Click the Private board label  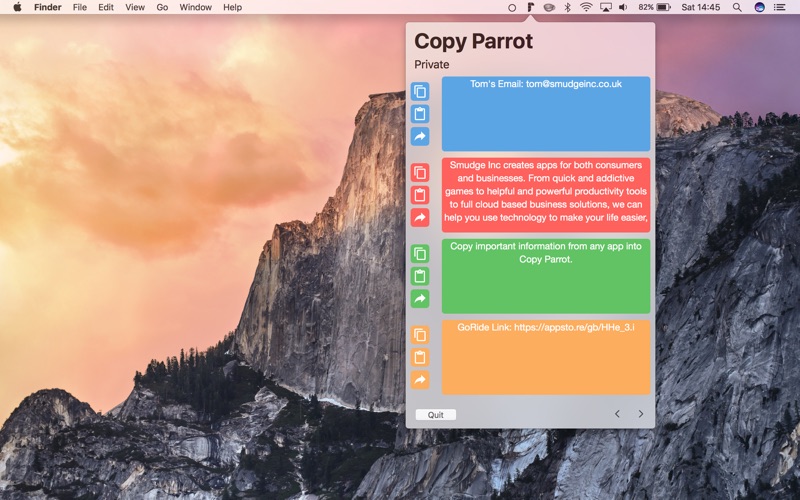click(x=432, y=65)
